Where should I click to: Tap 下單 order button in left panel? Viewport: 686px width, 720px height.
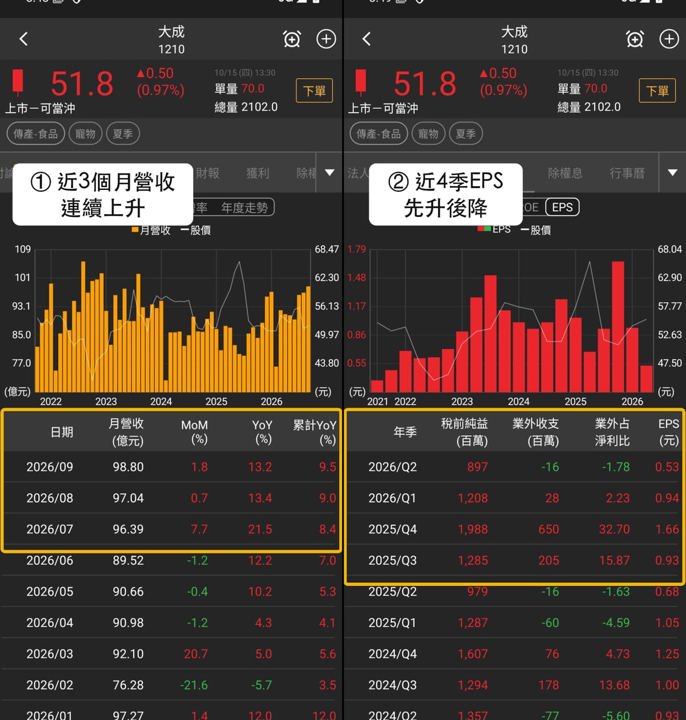(315, 90)
